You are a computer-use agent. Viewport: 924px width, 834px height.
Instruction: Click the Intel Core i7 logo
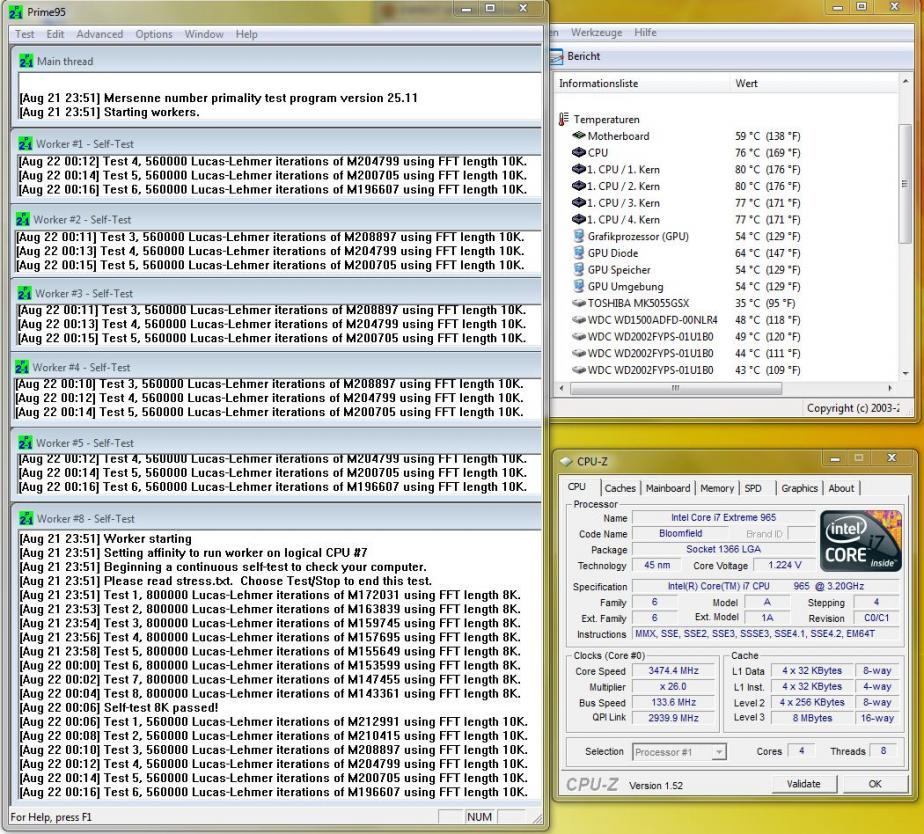pos(860,540)
